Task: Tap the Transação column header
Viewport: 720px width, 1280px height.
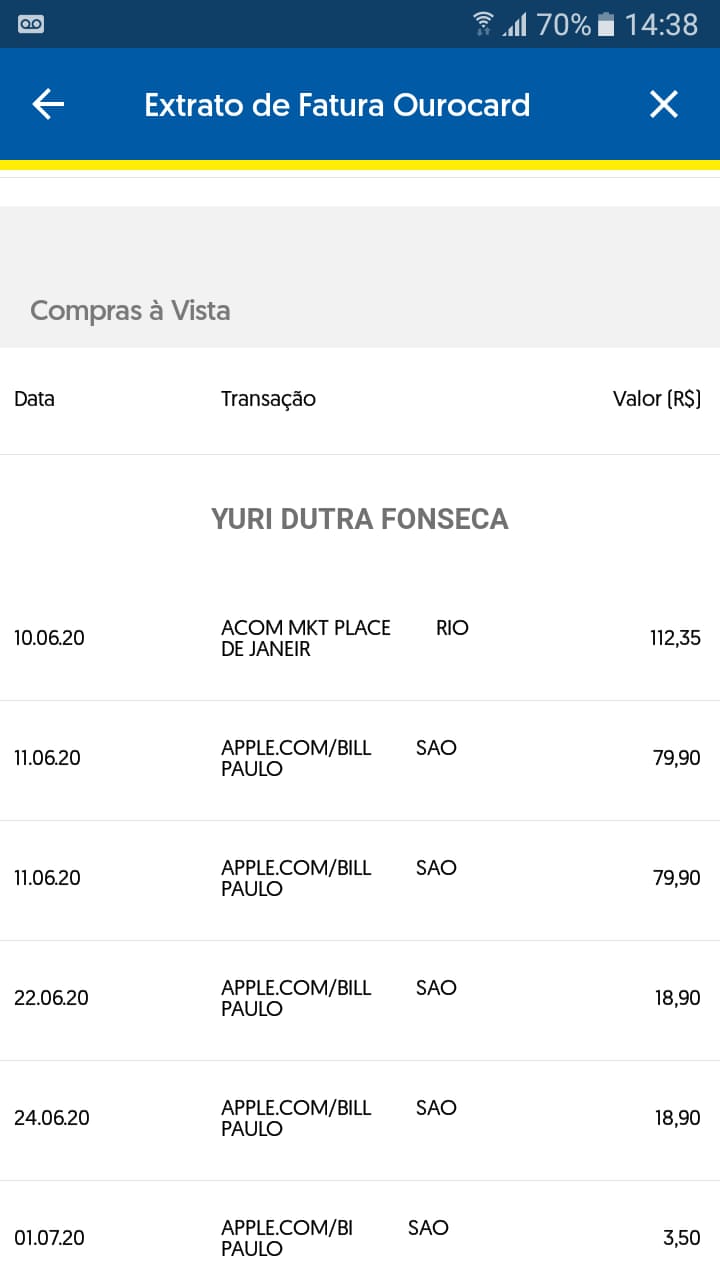Action: point(268,399)
